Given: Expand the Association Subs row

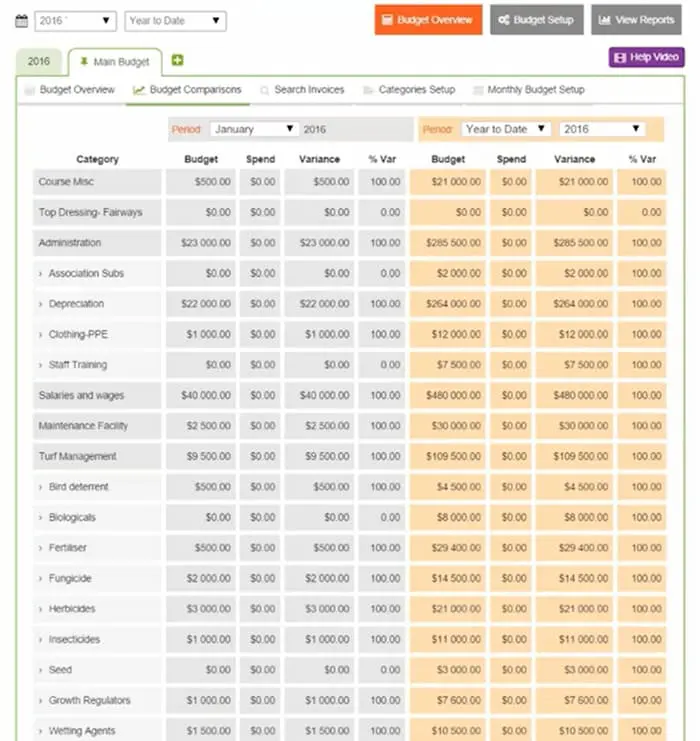Looking at the screenshot, I should [x=41, y=274].
